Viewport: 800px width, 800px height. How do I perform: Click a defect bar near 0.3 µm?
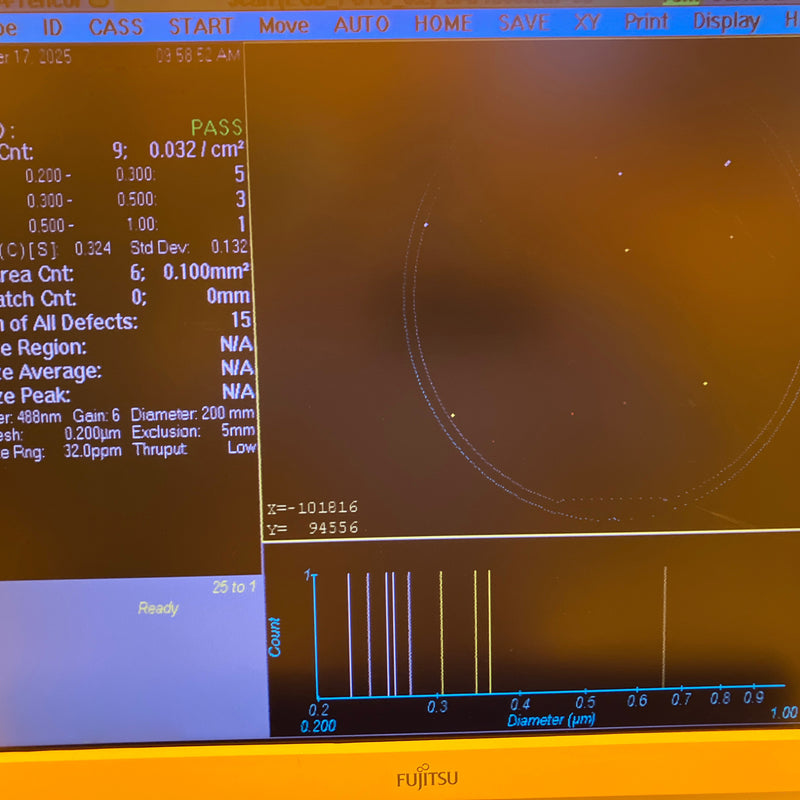pos(440,630)
